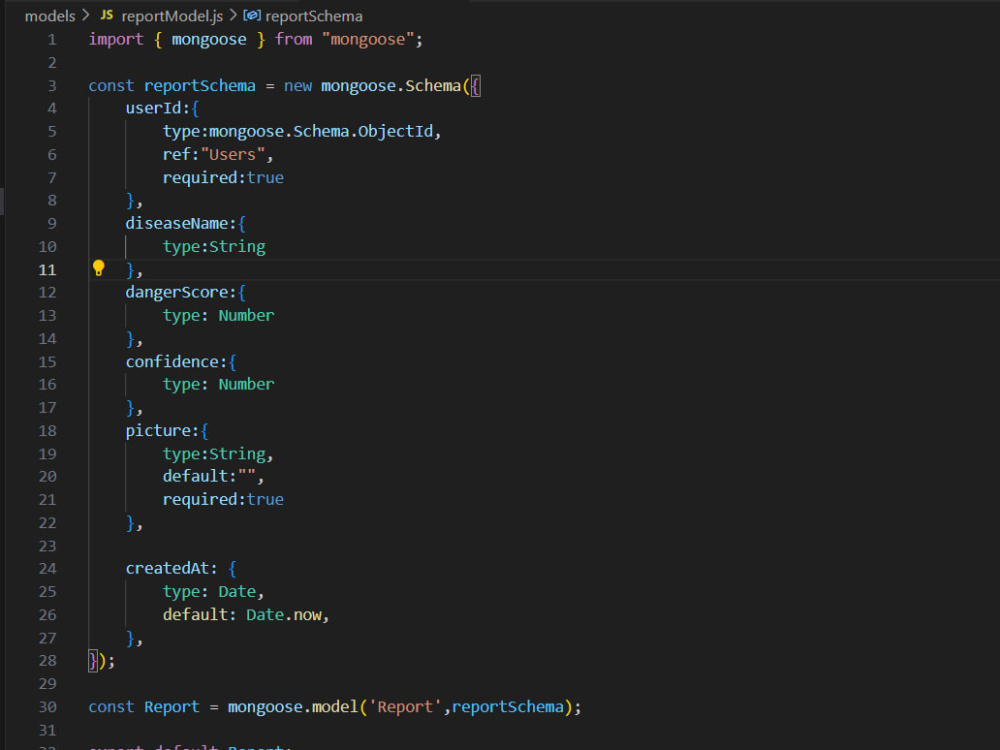Open reportModel.js breadcrumb item
The width and height of the screenshot is (1000, 750).
point(172,16)
